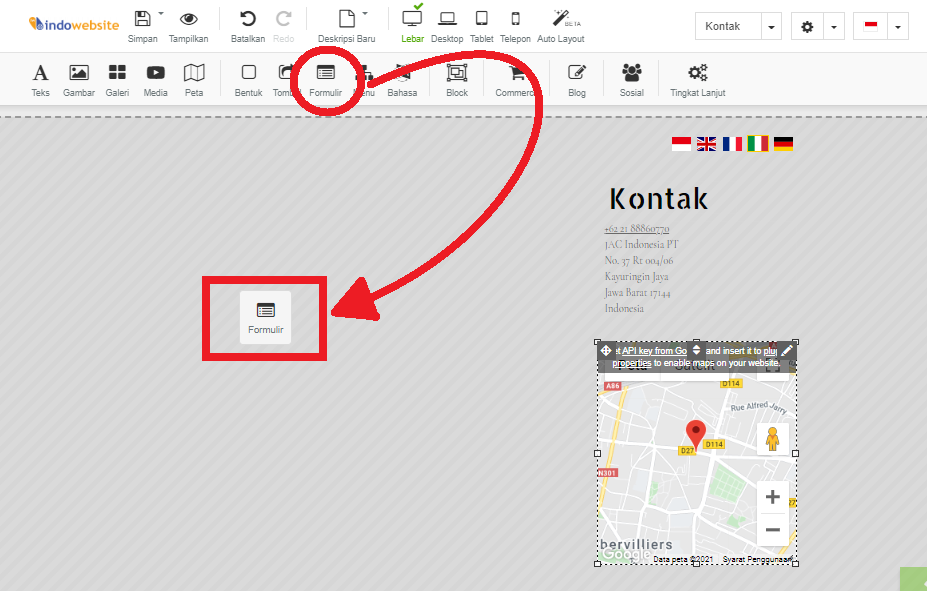
Task: Expand the settings gear dropdown arrow
Action: 833,26
